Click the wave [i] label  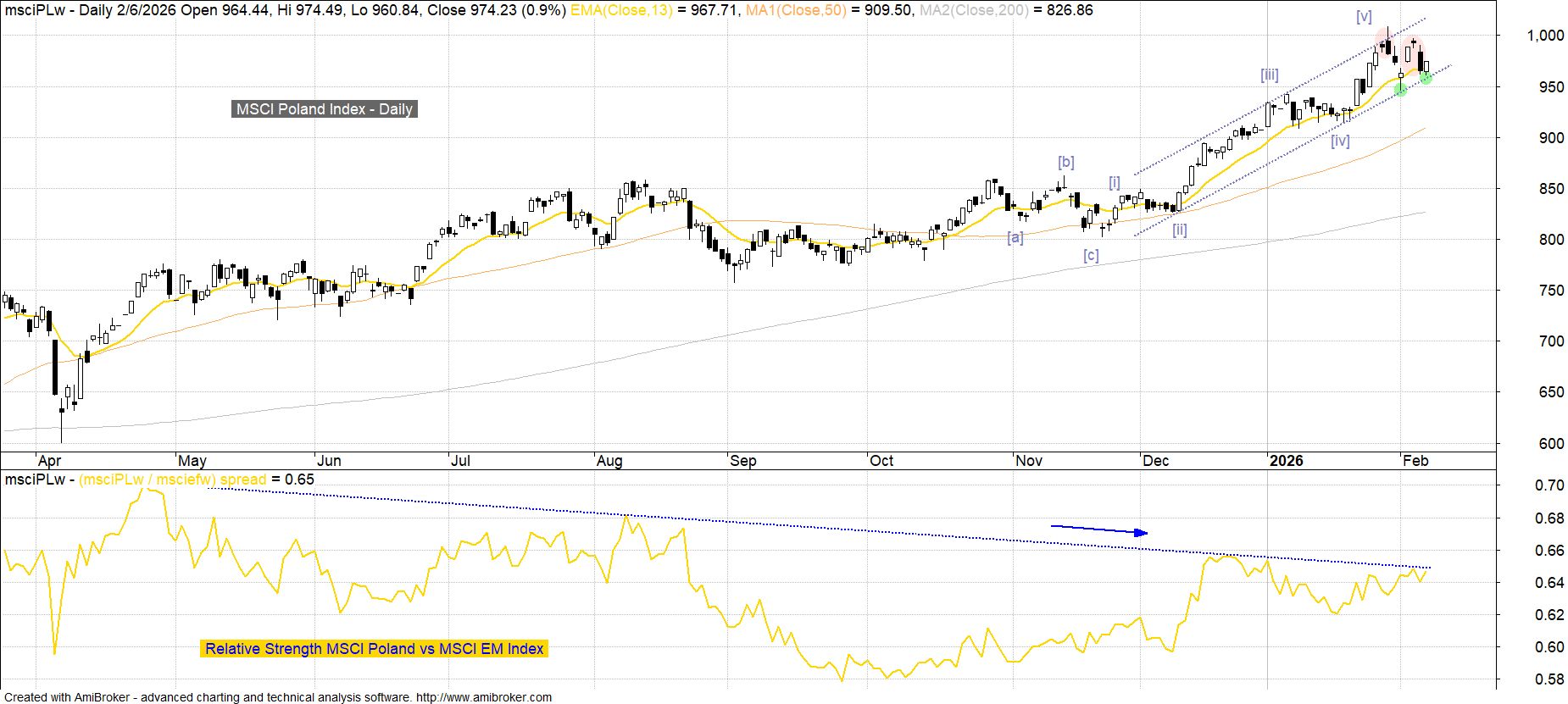click(x=1115, y=182)
